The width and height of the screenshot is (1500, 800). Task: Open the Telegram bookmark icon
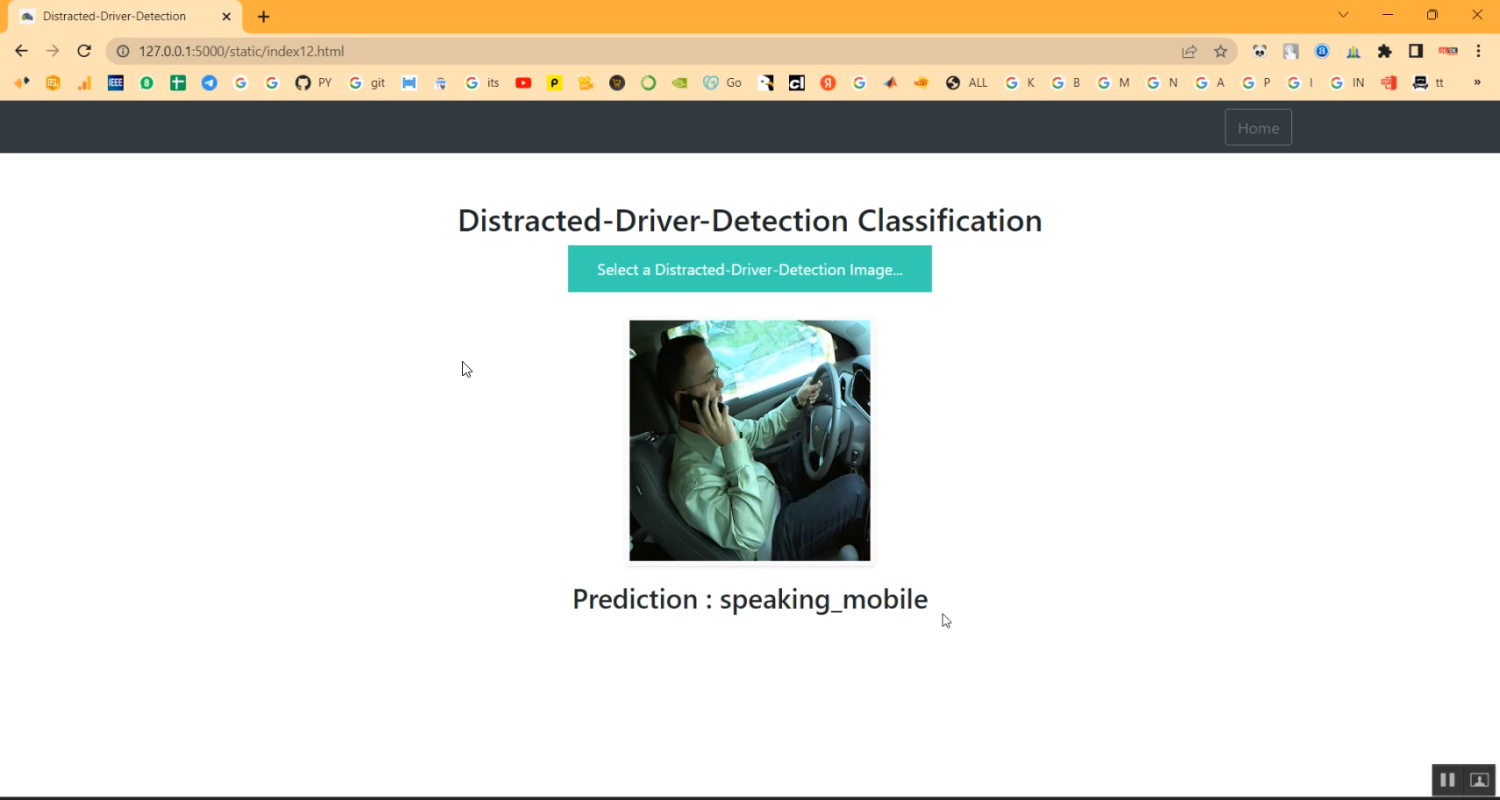(209, 83)
